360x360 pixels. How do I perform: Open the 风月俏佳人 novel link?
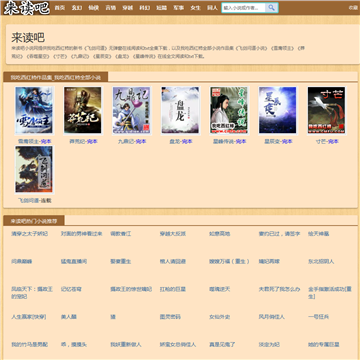click(272, 317)
